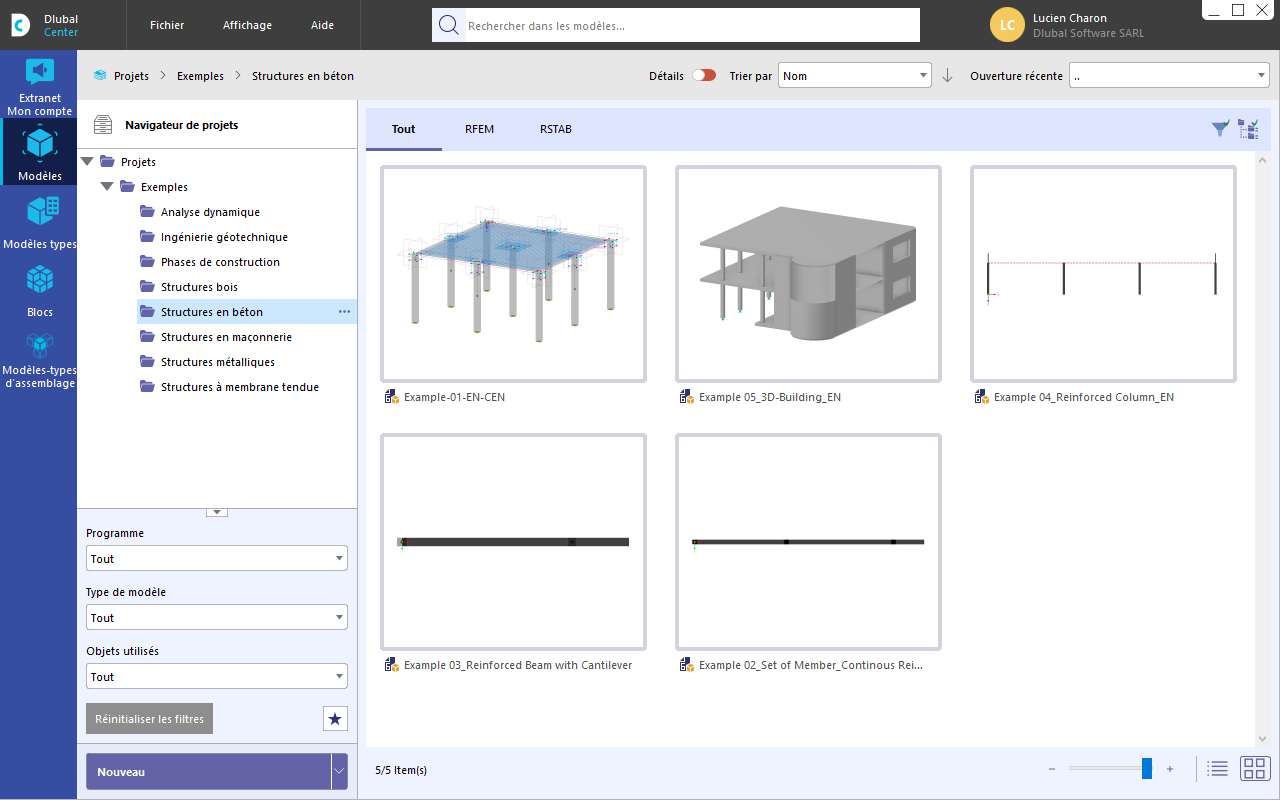Click the magnifier search icon
1280x800 pixels.
click(x=449, y=25)
